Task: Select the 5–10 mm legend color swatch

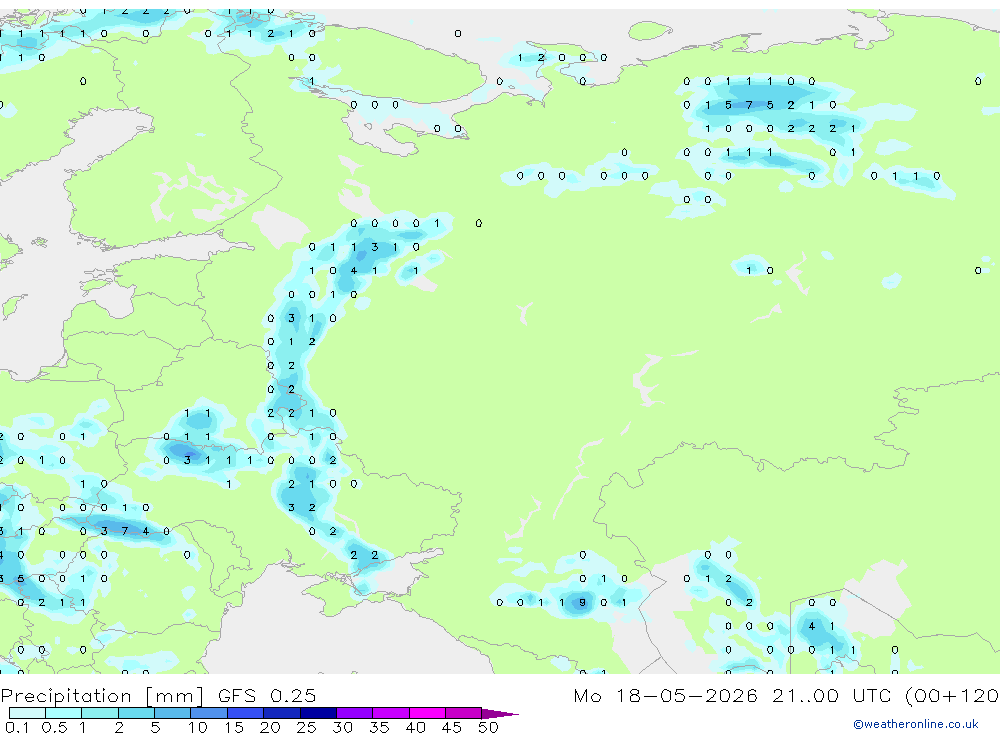Action: [x=173, y=713]
